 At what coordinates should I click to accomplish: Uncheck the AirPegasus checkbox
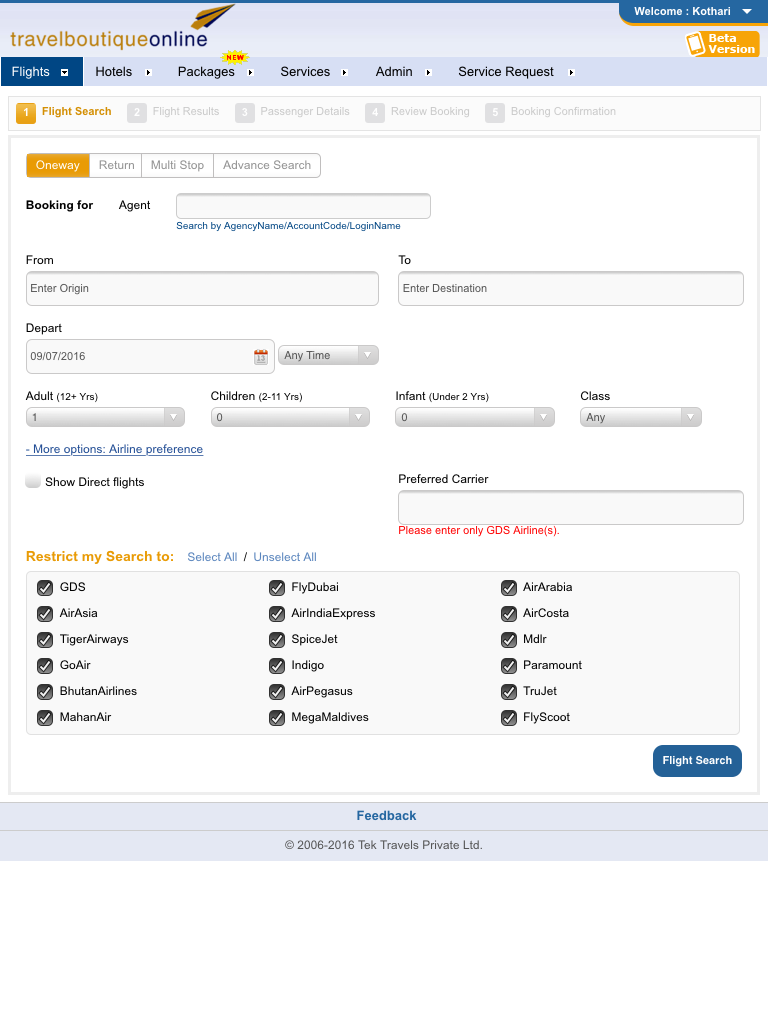[277, 692]
